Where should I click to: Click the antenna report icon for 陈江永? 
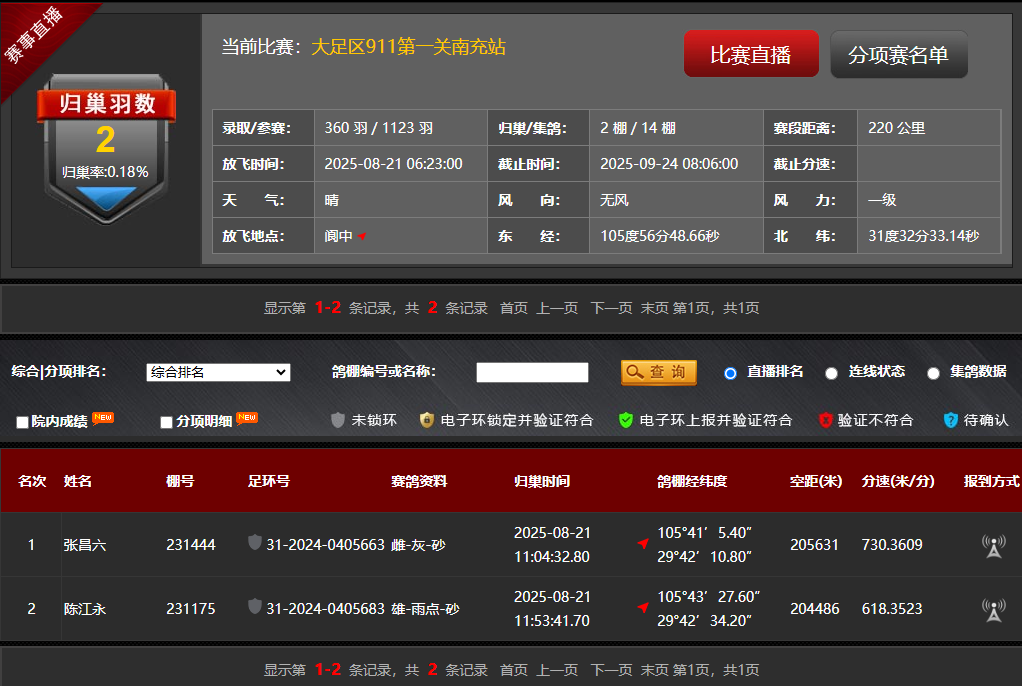(993, 610)
